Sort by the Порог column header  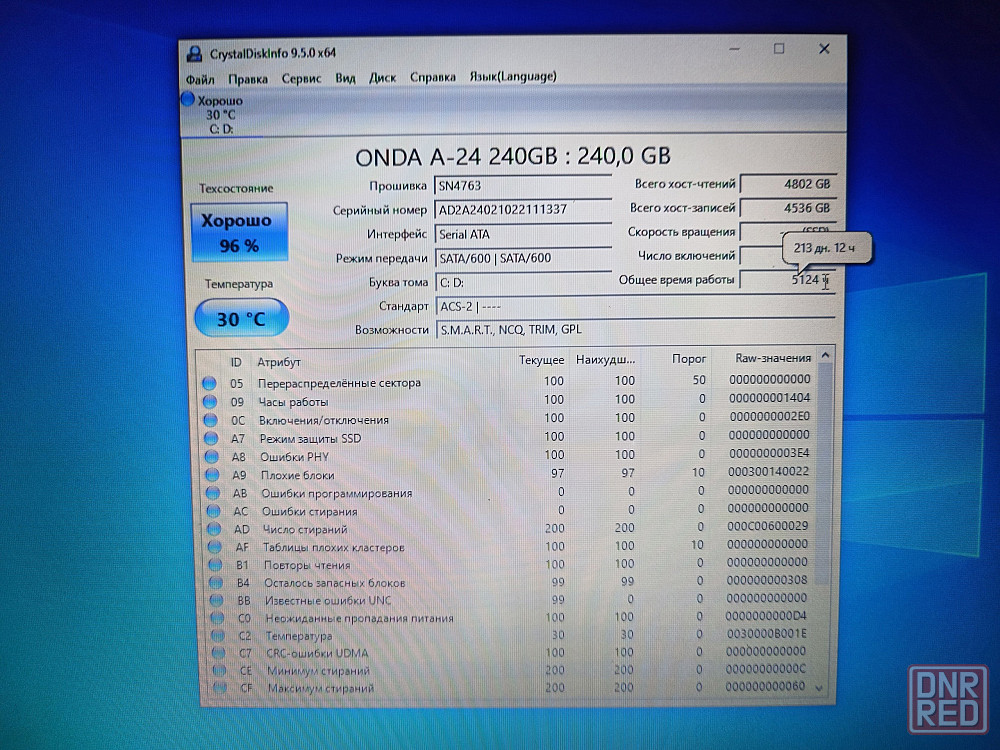click(x=689, y=359)
